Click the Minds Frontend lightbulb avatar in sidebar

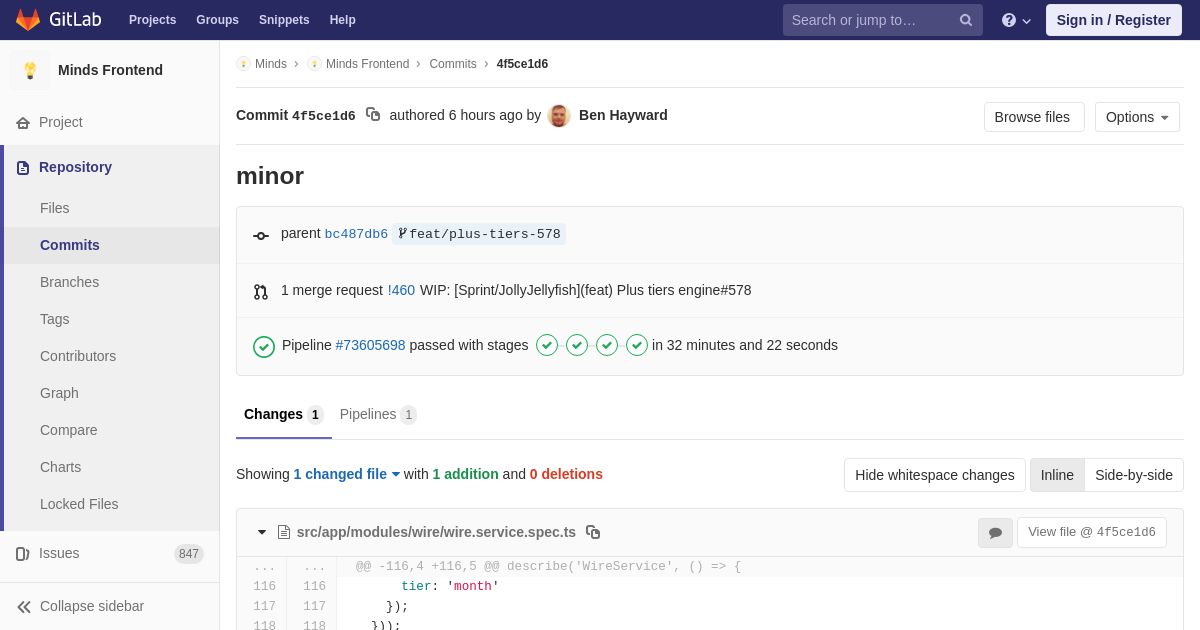[30, 70]
